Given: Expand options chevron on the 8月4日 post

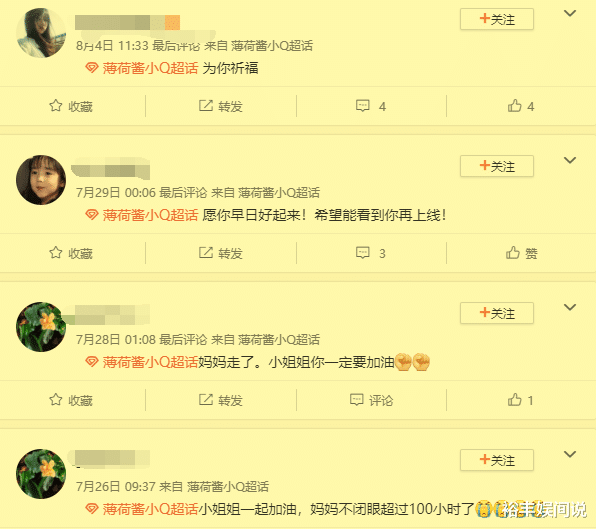Looking at the screenshot, I should [570, 14].
